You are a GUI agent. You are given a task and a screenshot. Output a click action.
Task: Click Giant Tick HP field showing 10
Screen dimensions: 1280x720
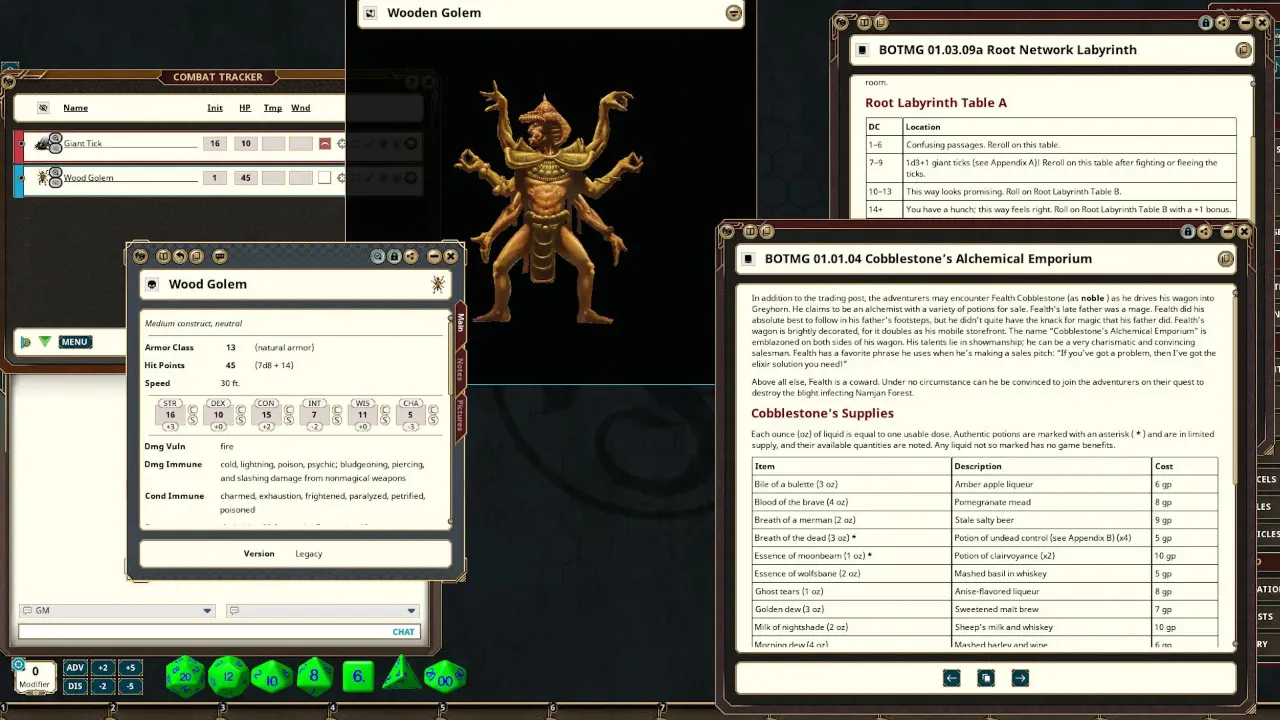pyautogui.click(x=245, y=144)
